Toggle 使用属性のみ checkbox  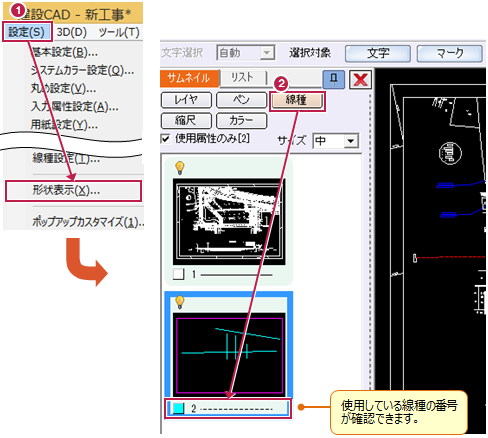coord(165,138)
